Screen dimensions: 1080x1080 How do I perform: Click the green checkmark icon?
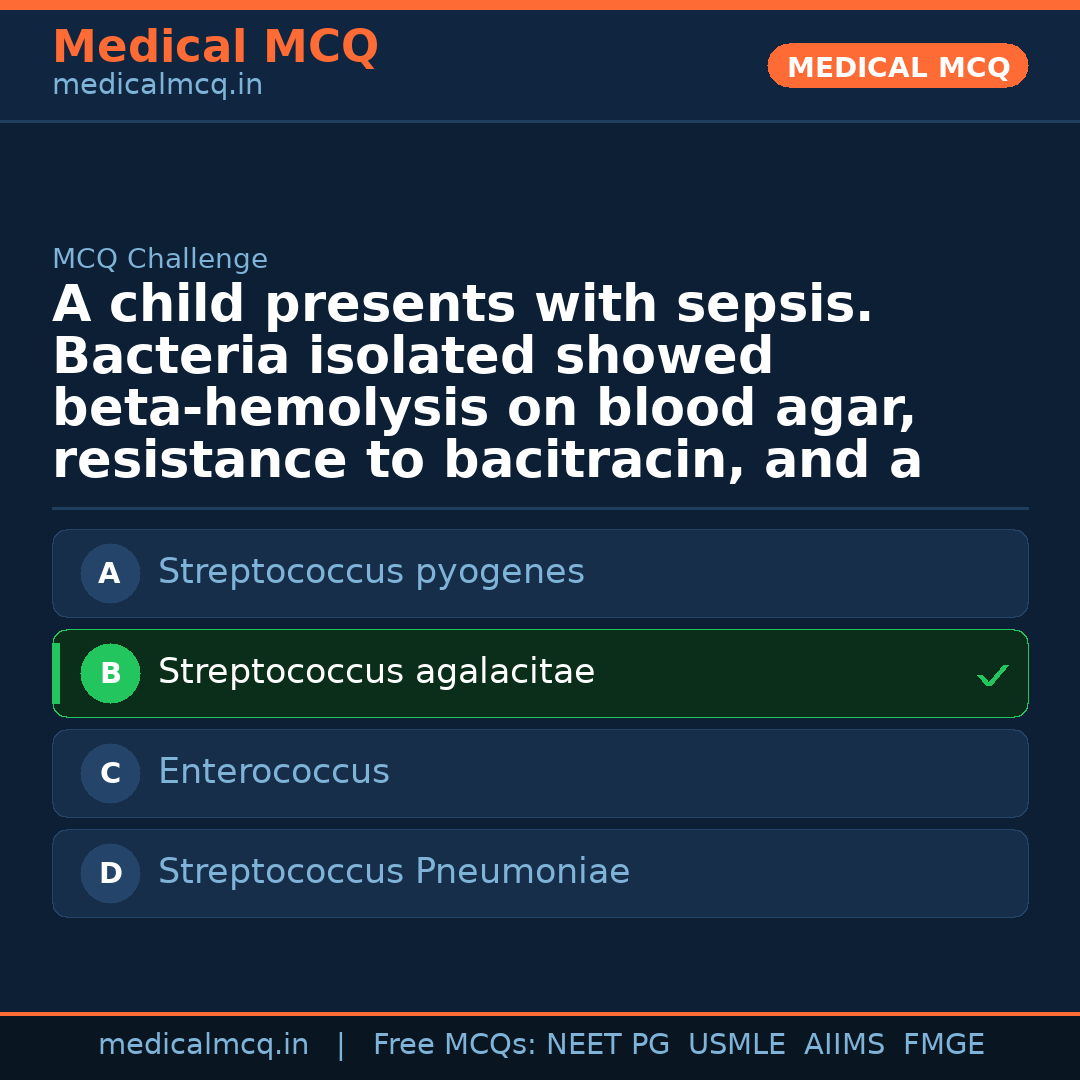point(992,676)
